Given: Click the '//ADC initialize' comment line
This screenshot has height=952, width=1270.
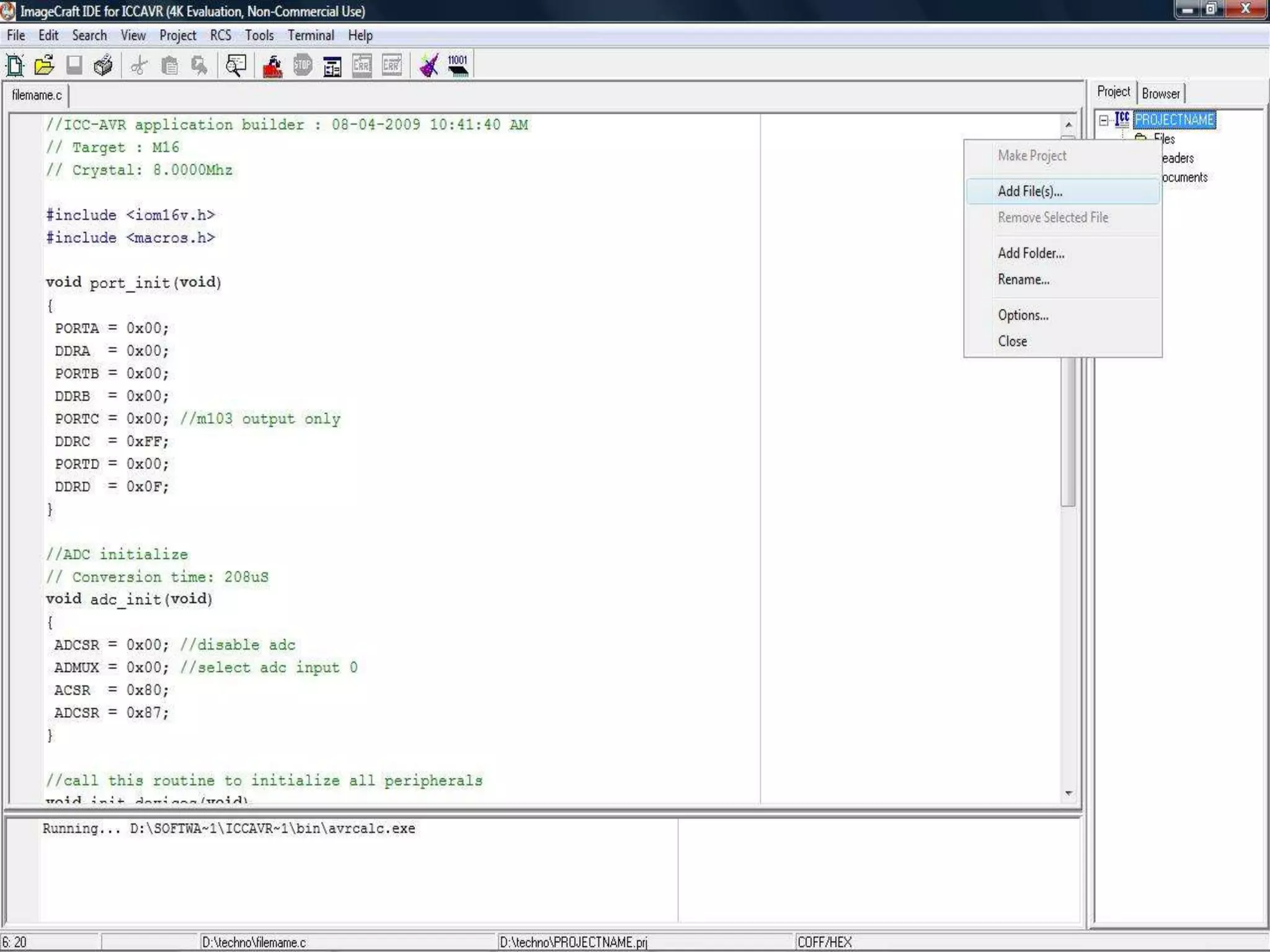Looking at the screenshot, I should [x=117, y=554].
